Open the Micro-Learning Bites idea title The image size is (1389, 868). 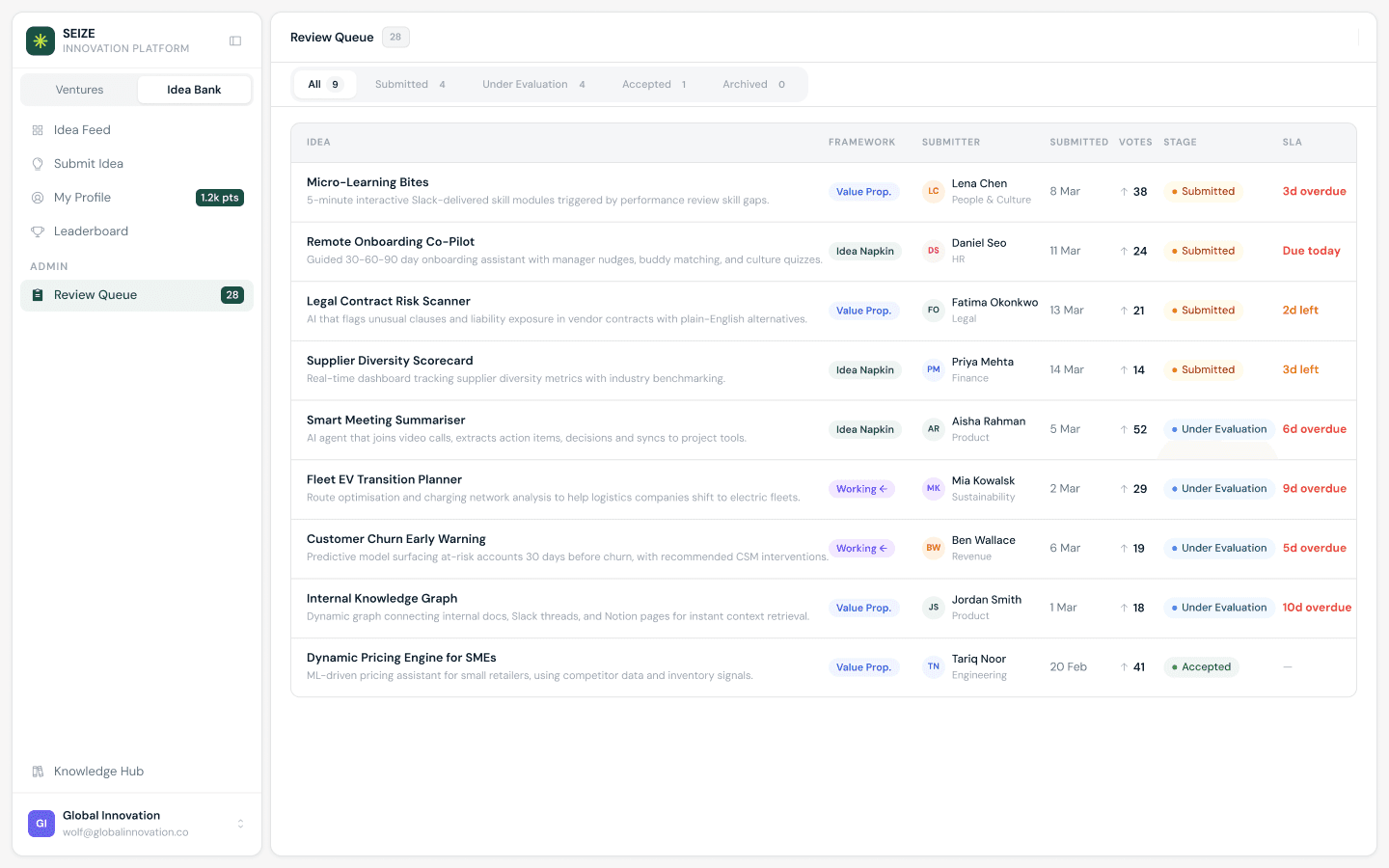click(x=368, y=182)
